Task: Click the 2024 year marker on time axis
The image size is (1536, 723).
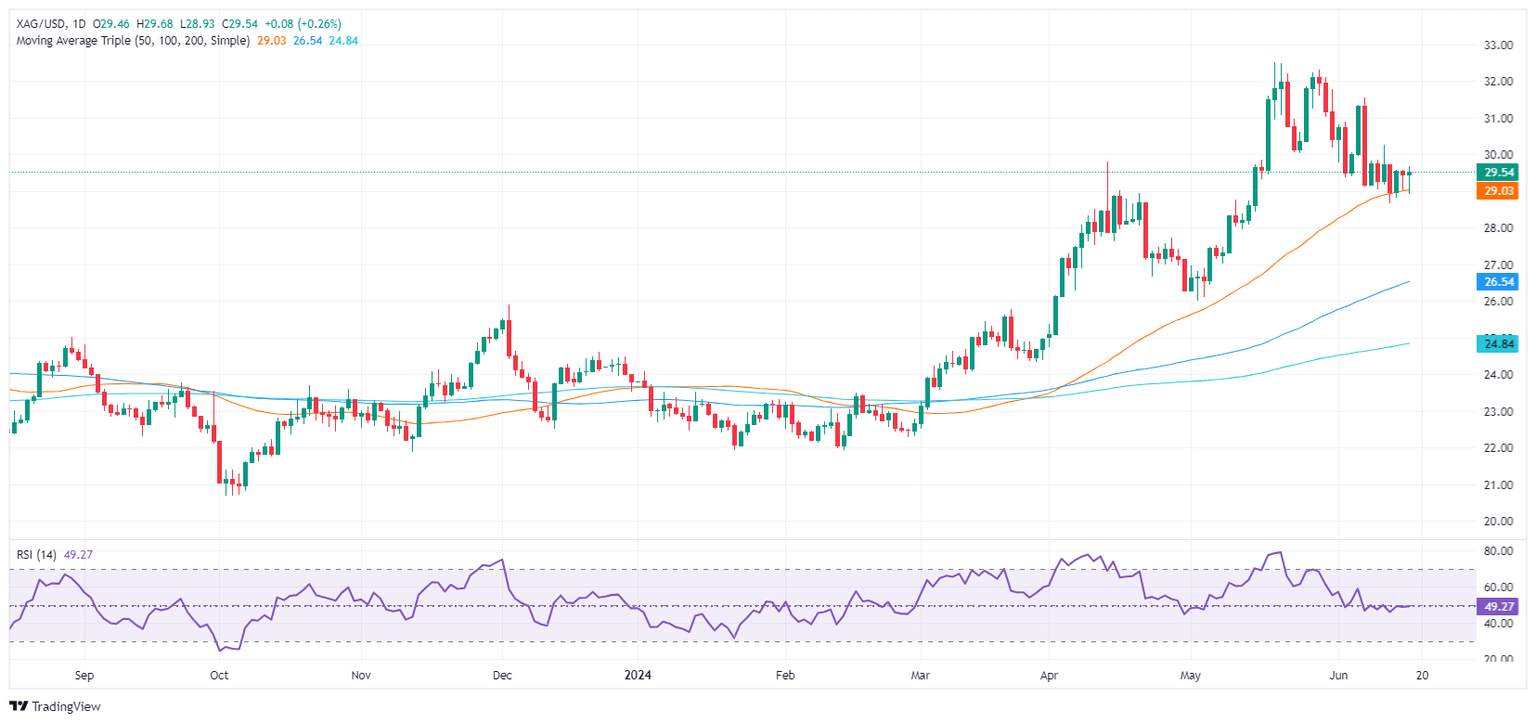Action: pos(636,675)
